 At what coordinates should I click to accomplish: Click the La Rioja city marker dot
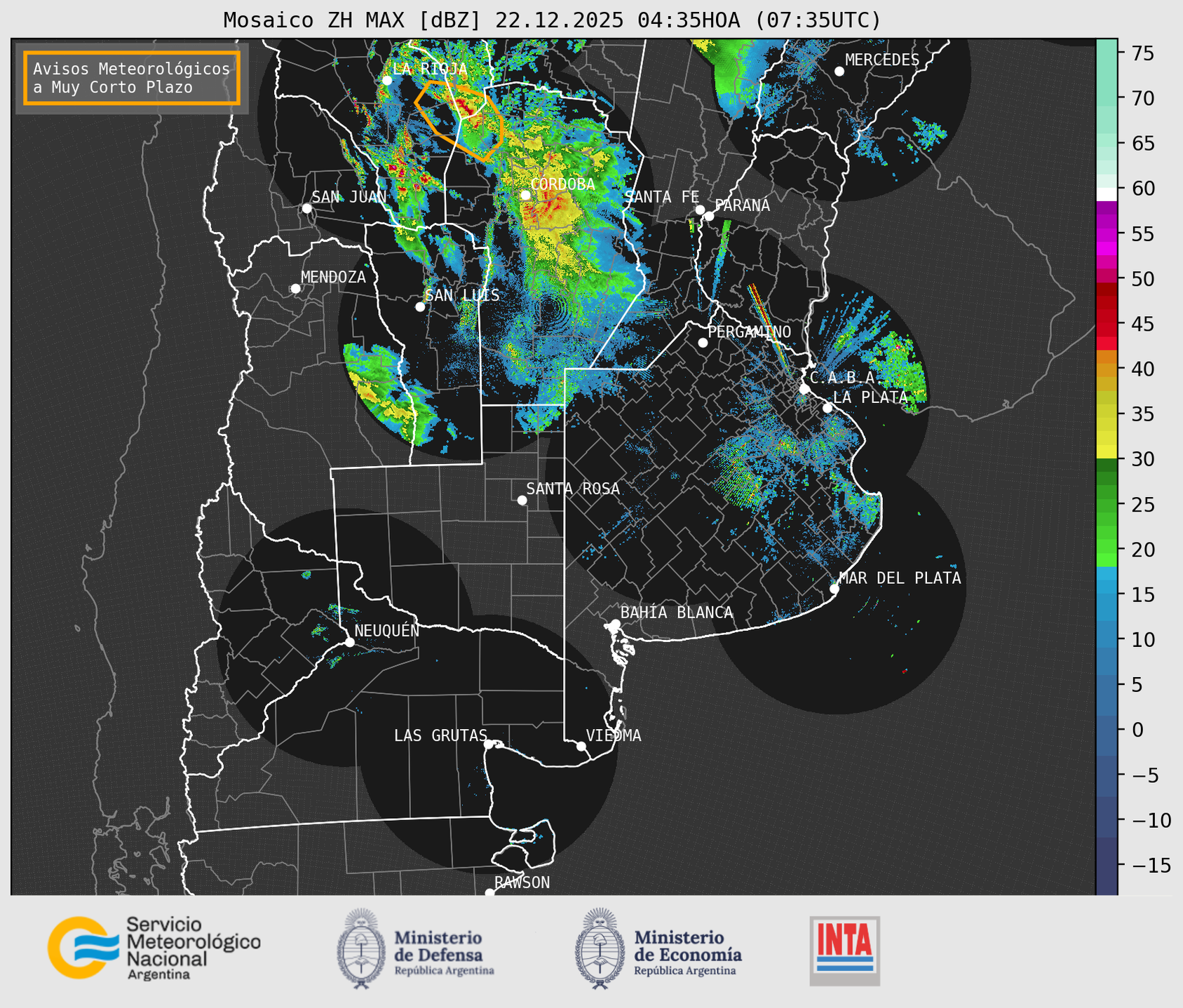(387, 81)
